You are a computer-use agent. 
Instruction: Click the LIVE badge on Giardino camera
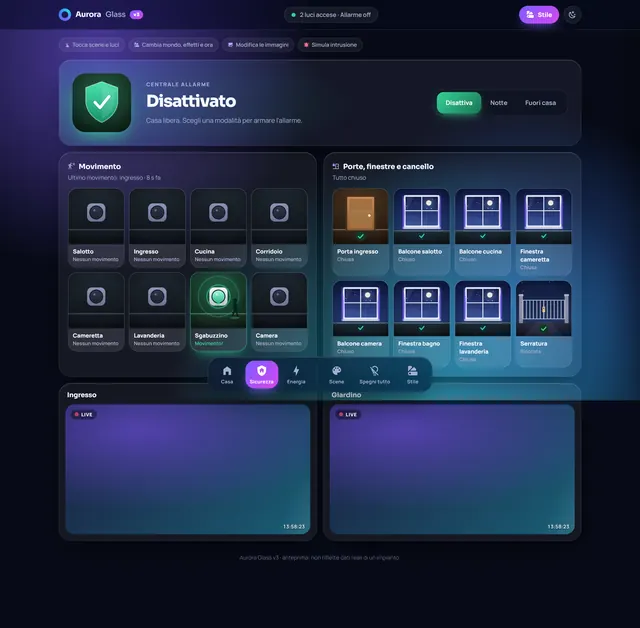click(x=348, y=415)
